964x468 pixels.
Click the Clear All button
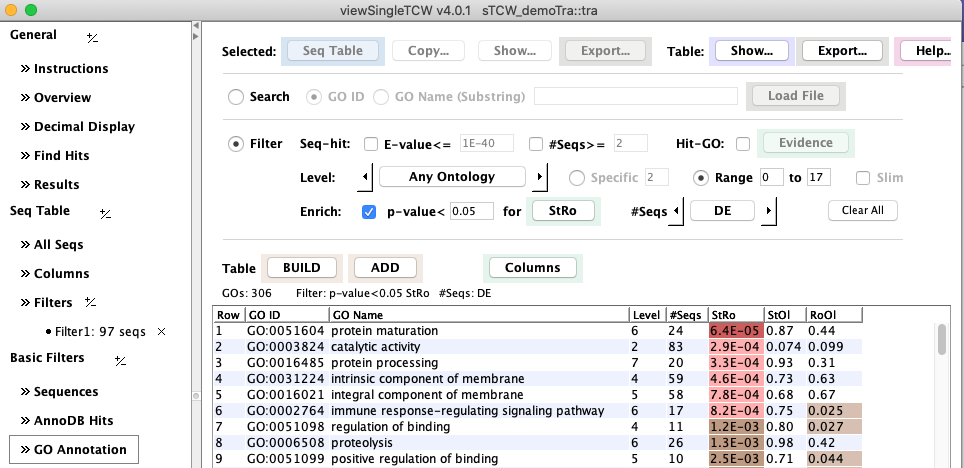862,211
